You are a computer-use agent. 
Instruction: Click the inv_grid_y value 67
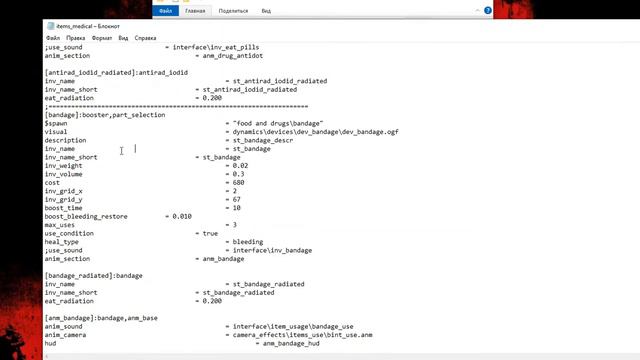pyautogui.click(x=236, y=200)
